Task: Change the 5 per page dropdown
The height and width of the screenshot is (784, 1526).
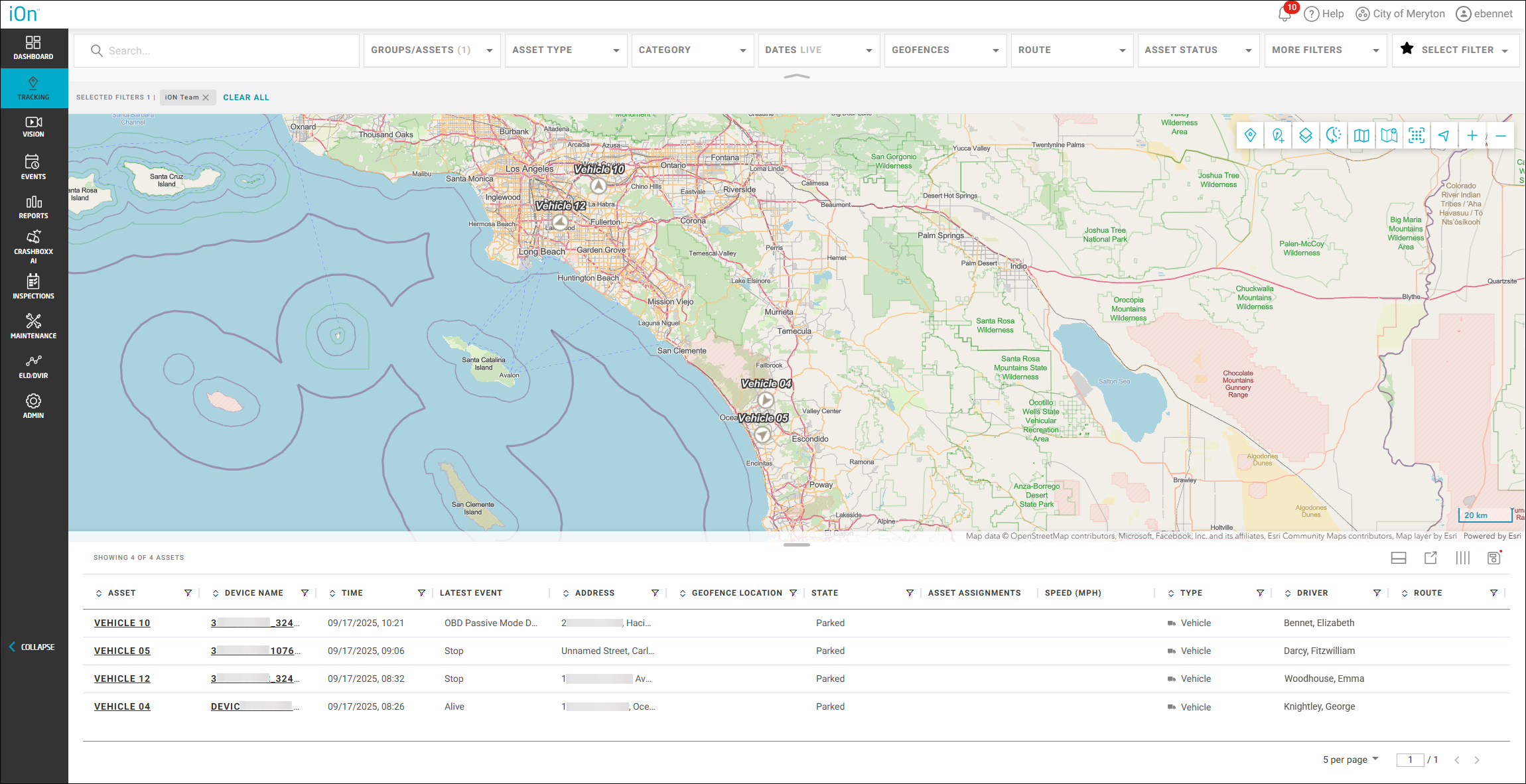Action: coord(1350,759)
